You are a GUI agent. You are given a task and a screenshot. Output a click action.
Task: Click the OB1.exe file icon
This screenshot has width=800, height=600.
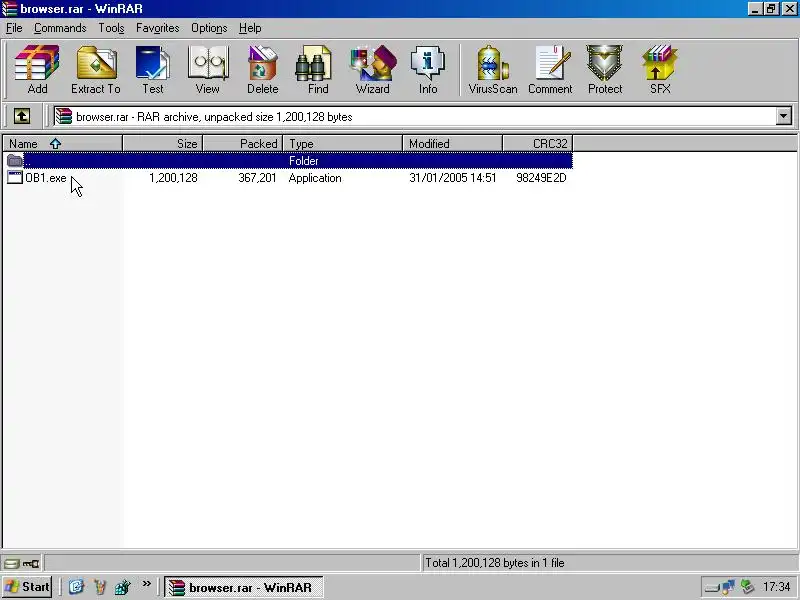point(15,178)
